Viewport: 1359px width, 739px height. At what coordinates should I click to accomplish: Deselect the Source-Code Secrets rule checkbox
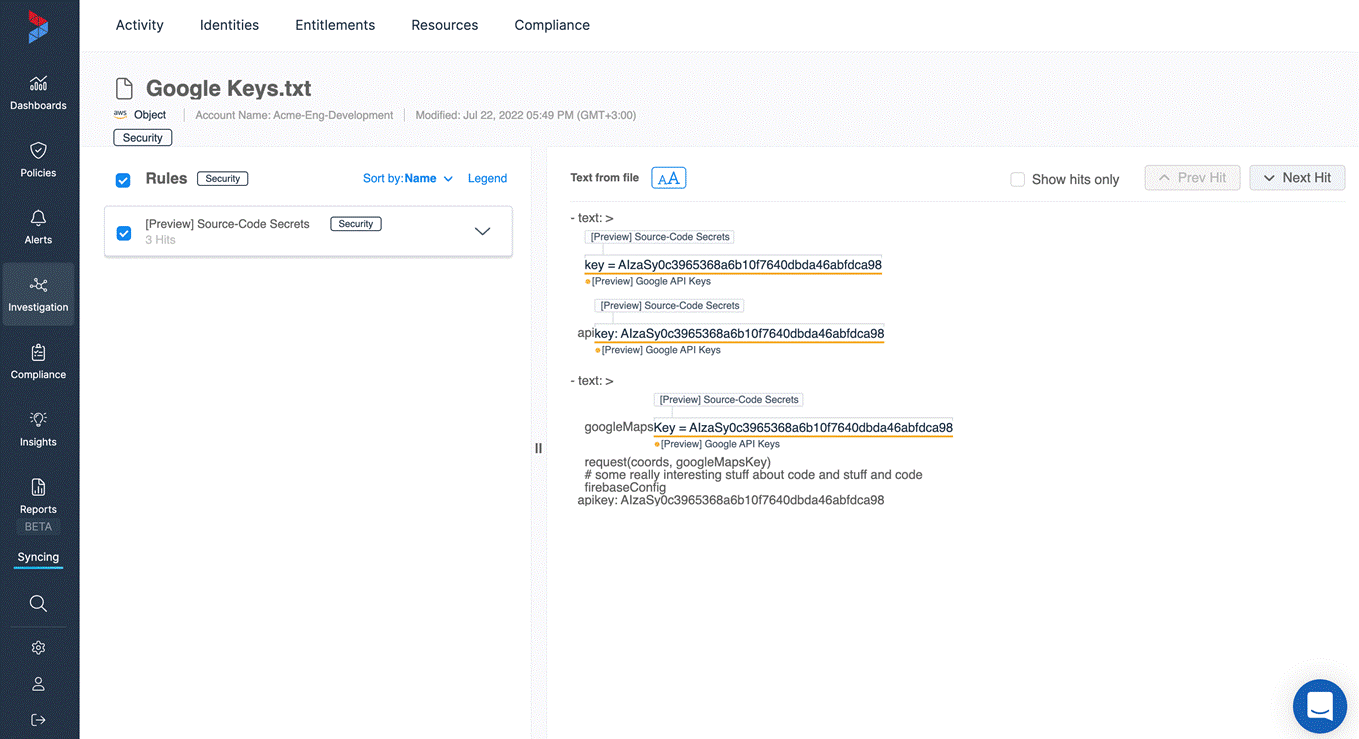point(123,231)
